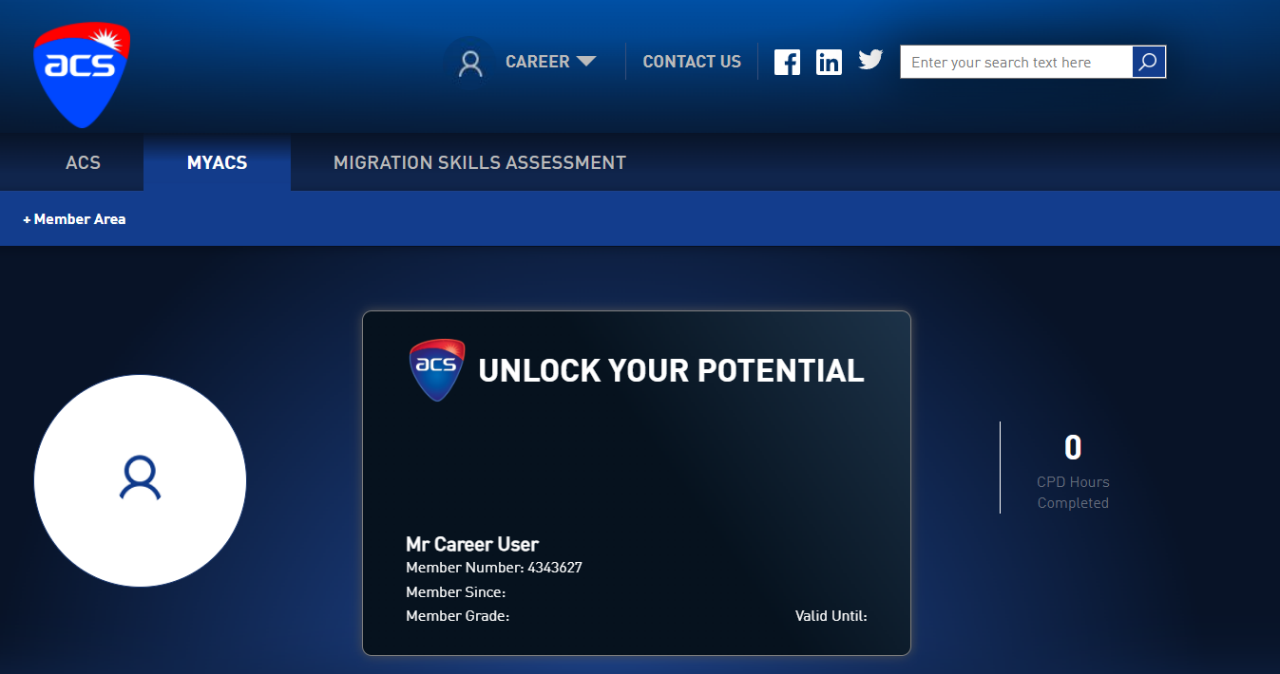Screen dimensions: 1280x674
Task: Click the magnifying glass search button
Action: (1148, 62)
